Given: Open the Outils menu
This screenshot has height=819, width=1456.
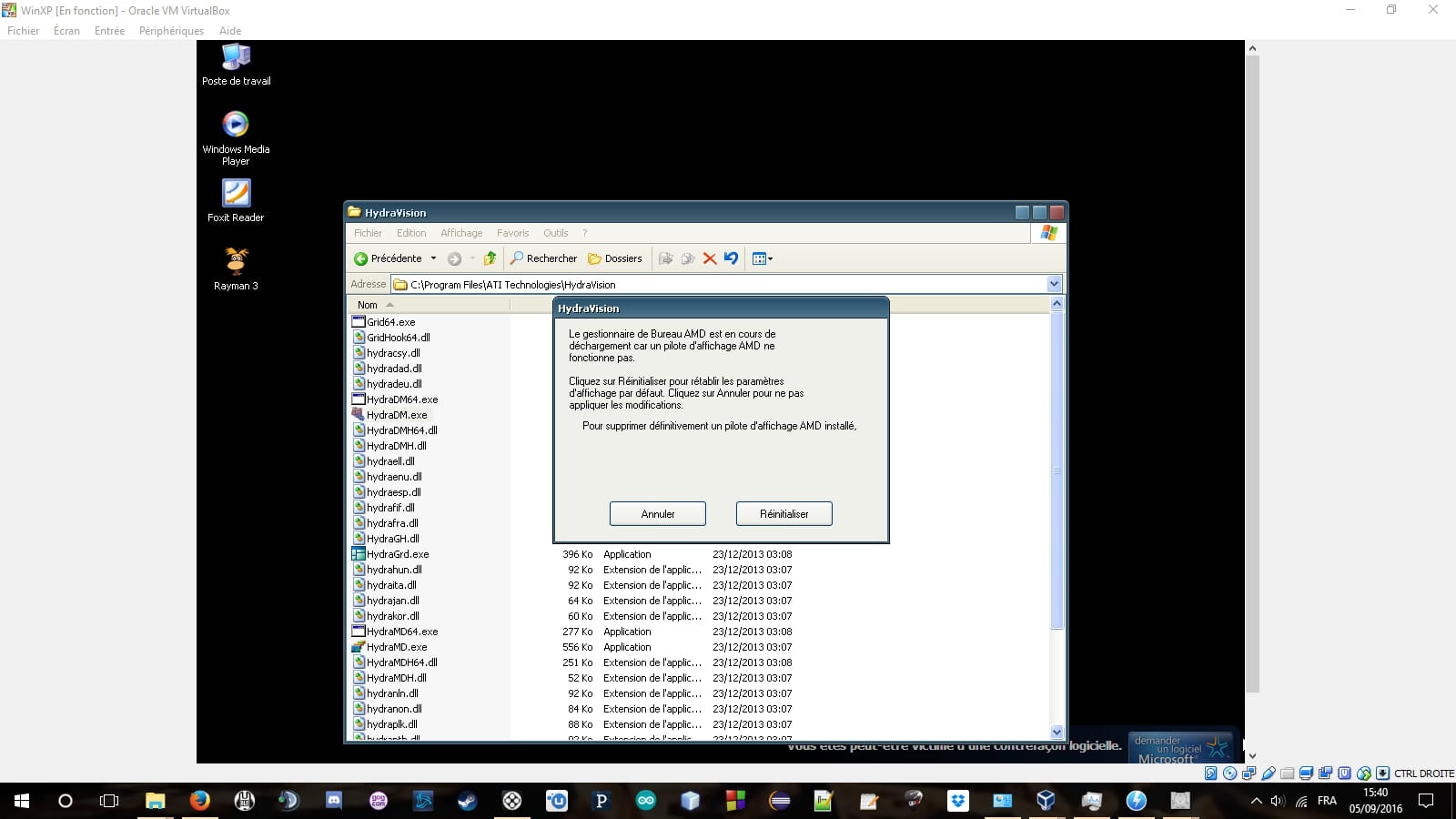Looking at the screenshot, I should [x=555, y=233].
